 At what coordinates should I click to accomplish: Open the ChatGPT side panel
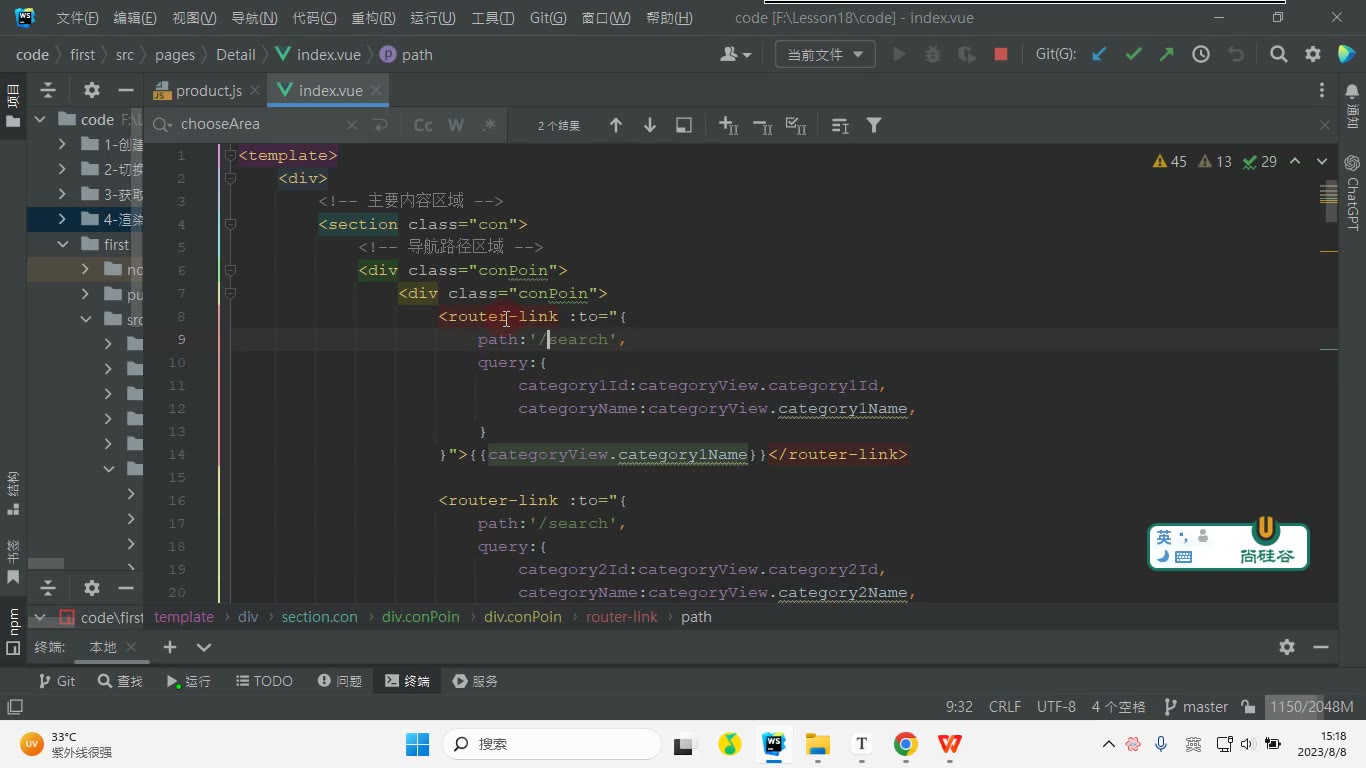pos(1352,193)
